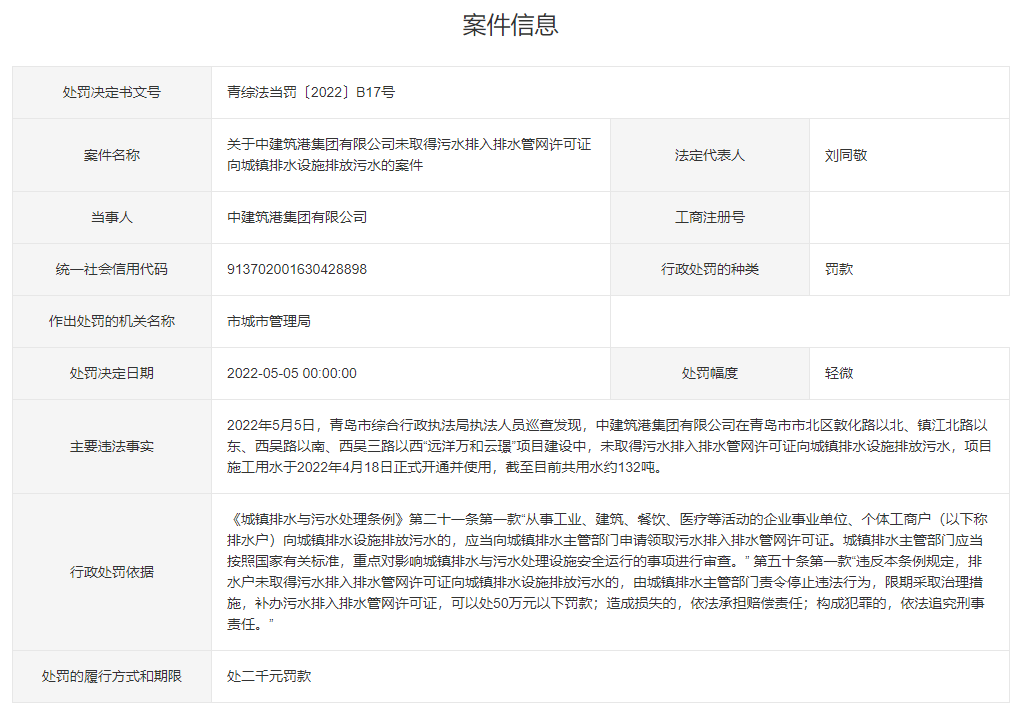Select the 当事人 label cell
Screen dimensions: 1023x716
tap(112, 217)
